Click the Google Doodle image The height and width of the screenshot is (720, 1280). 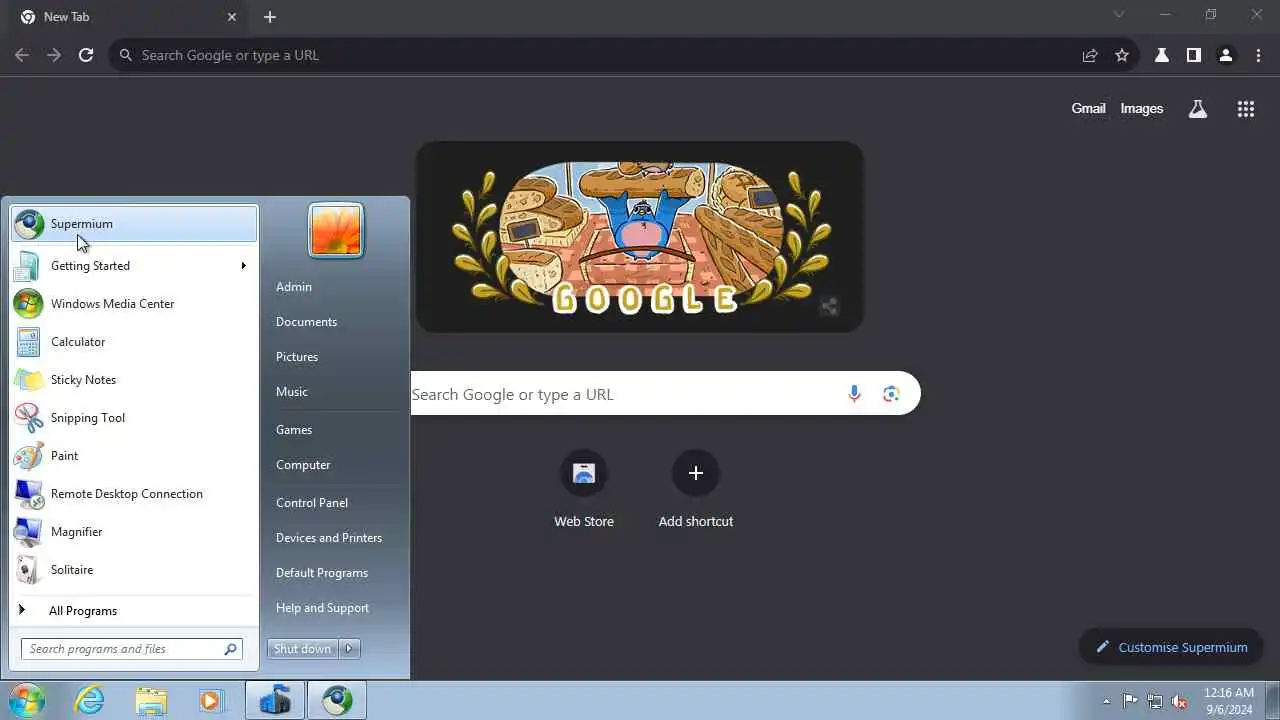point(640,237)
